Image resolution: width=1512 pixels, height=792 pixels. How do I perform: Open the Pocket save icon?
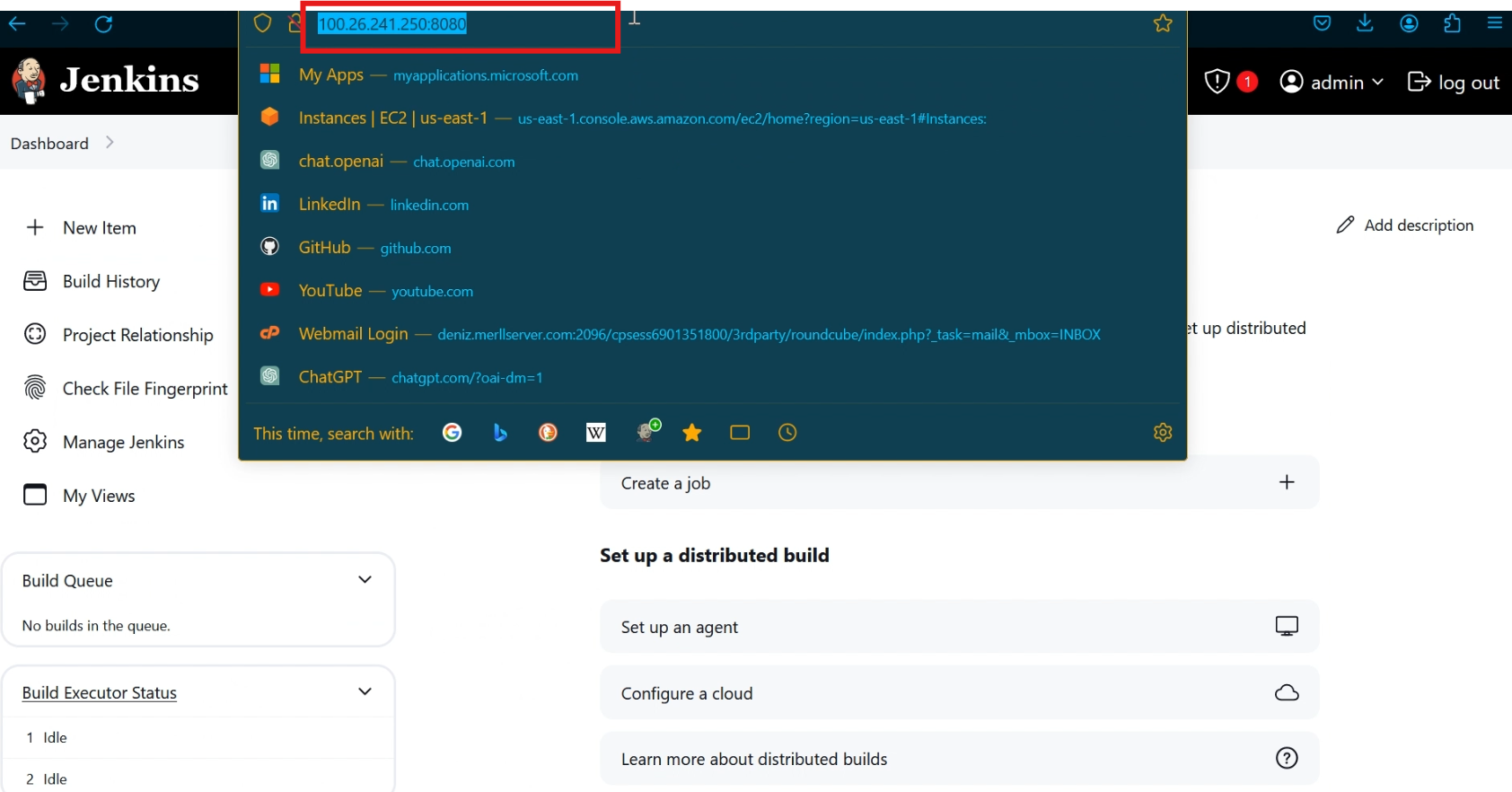[1322, 23]
